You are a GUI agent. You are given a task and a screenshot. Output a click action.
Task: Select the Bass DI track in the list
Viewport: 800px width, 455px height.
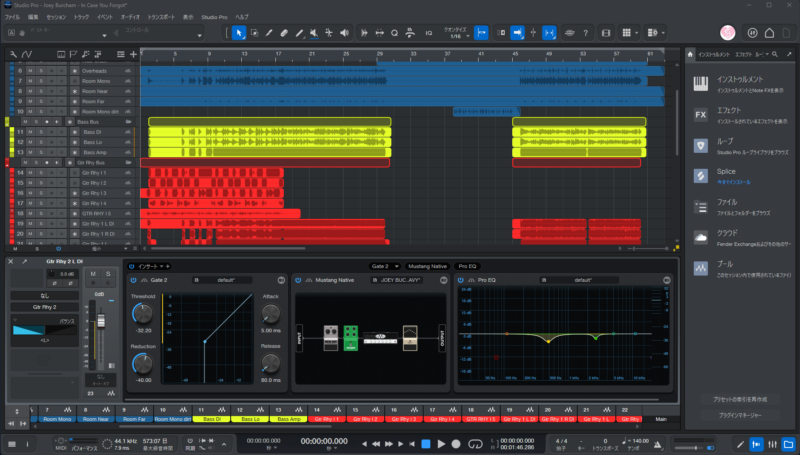92,132
